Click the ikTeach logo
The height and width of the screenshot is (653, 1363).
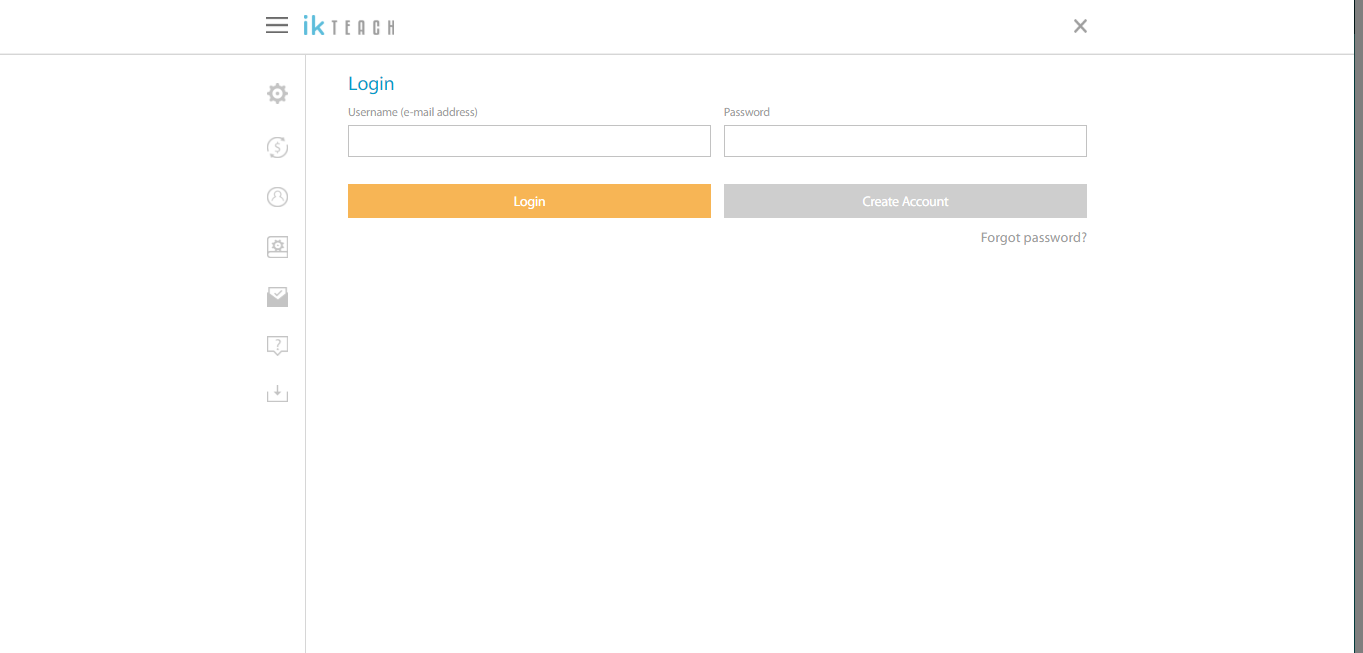[348, 26]
